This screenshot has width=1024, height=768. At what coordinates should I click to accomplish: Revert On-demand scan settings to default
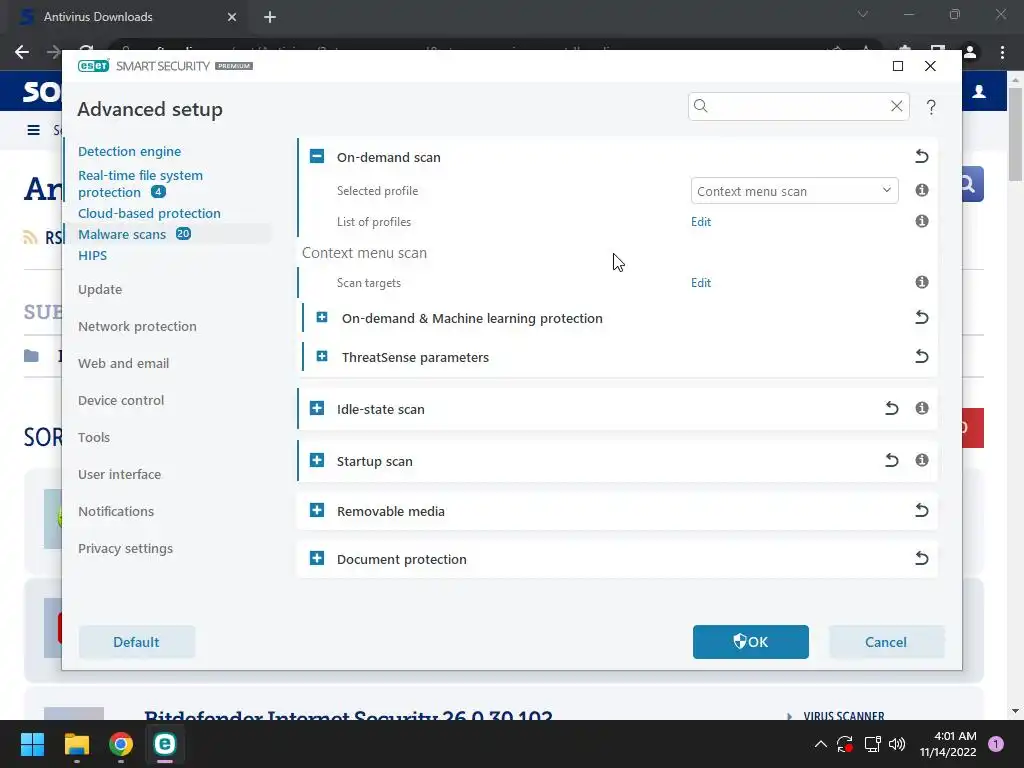pos(921,157)
